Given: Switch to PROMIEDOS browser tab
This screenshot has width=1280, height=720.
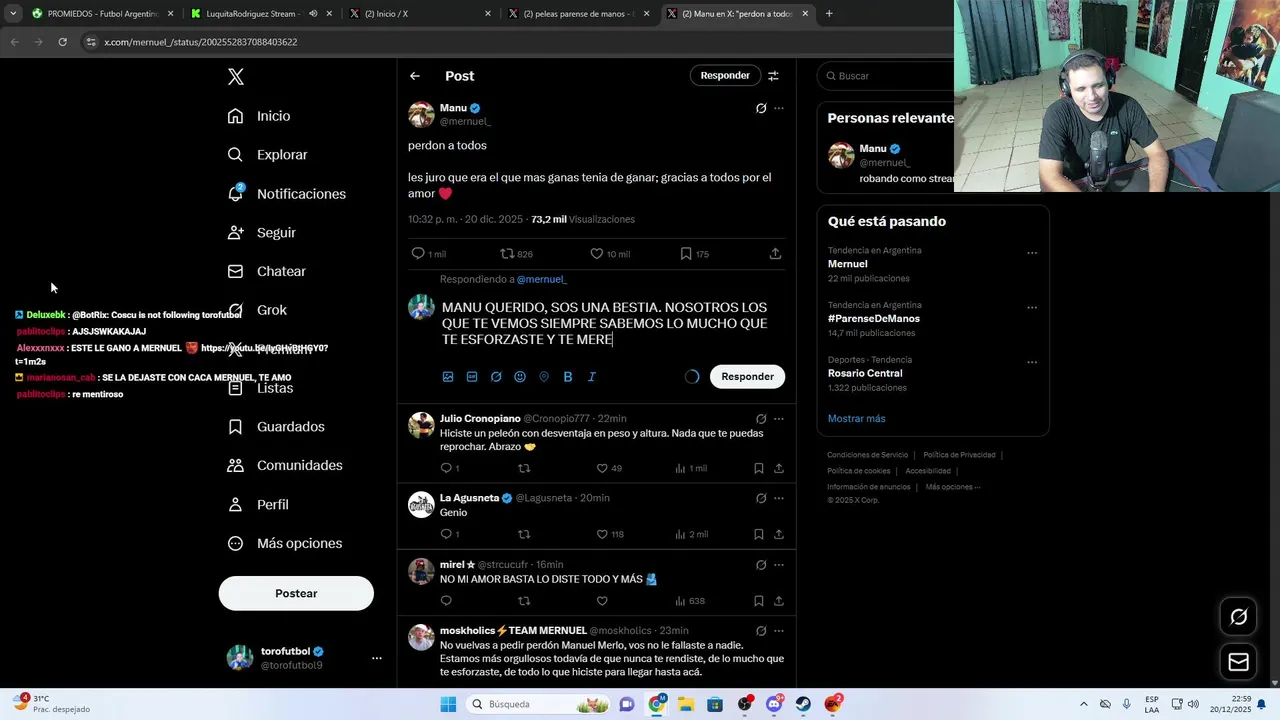Looking at the screenshot, I should pos(100,14).
